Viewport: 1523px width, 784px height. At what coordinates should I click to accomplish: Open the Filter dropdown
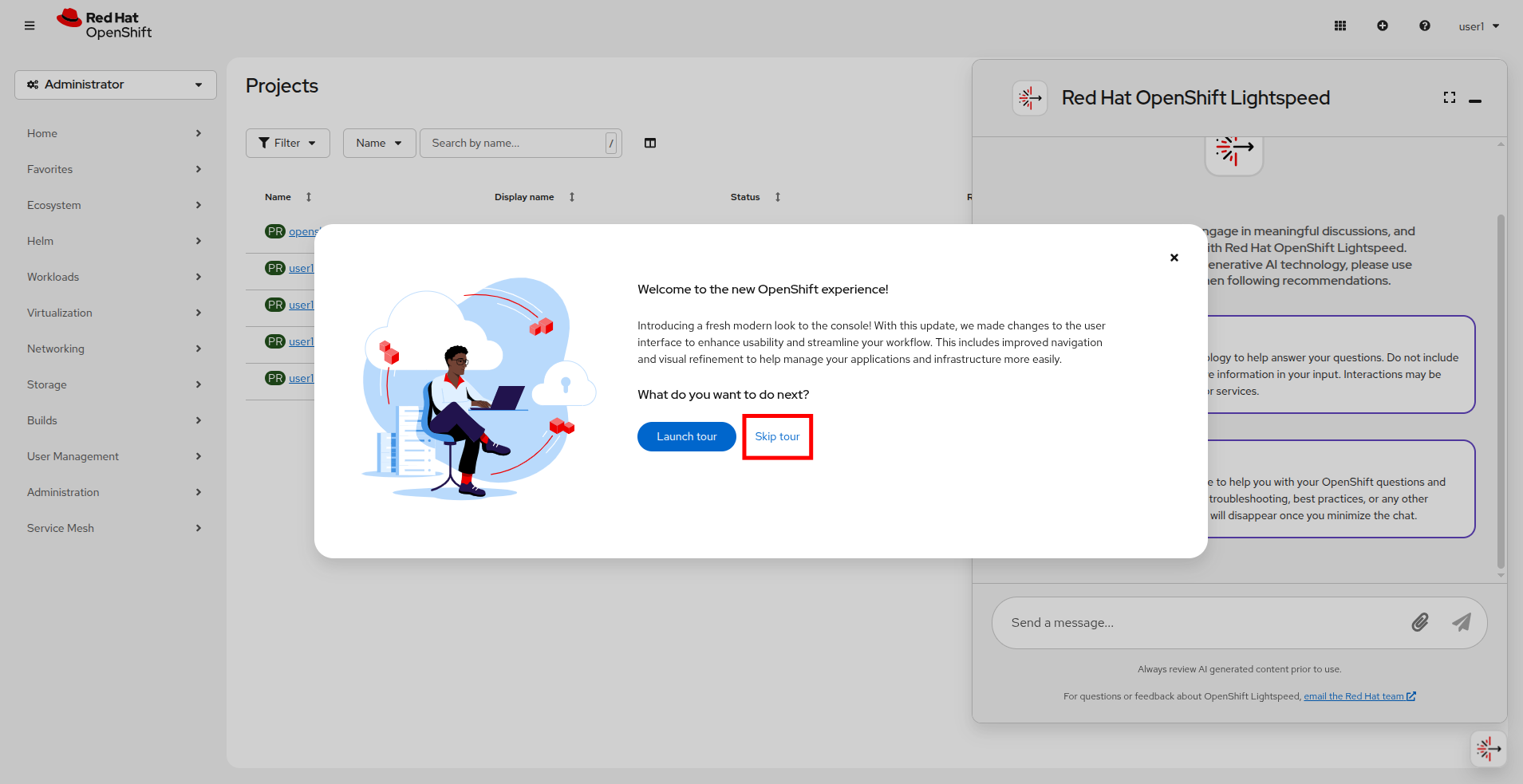point(287,143)
